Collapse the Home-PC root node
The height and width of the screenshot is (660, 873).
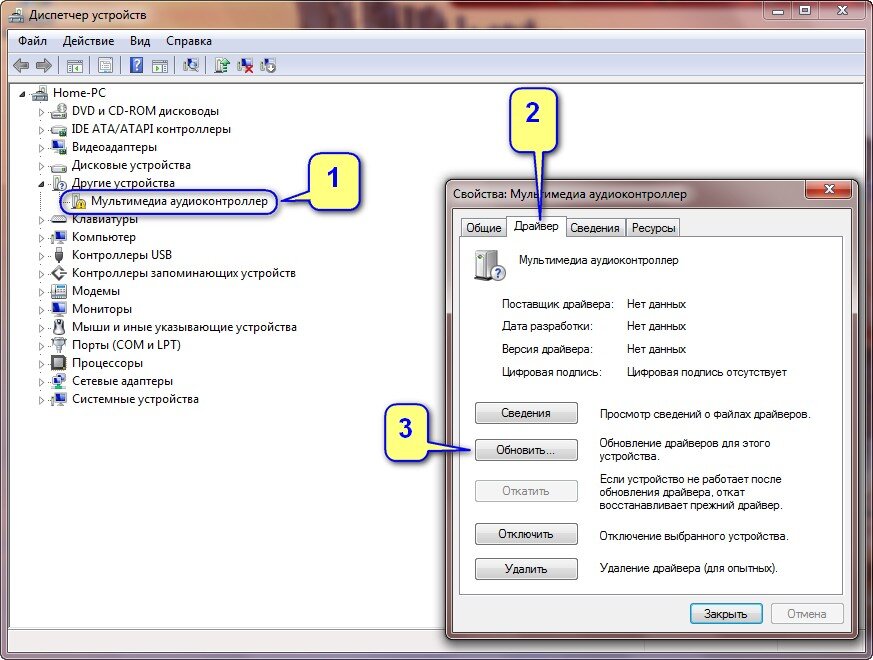coord(22,94)
